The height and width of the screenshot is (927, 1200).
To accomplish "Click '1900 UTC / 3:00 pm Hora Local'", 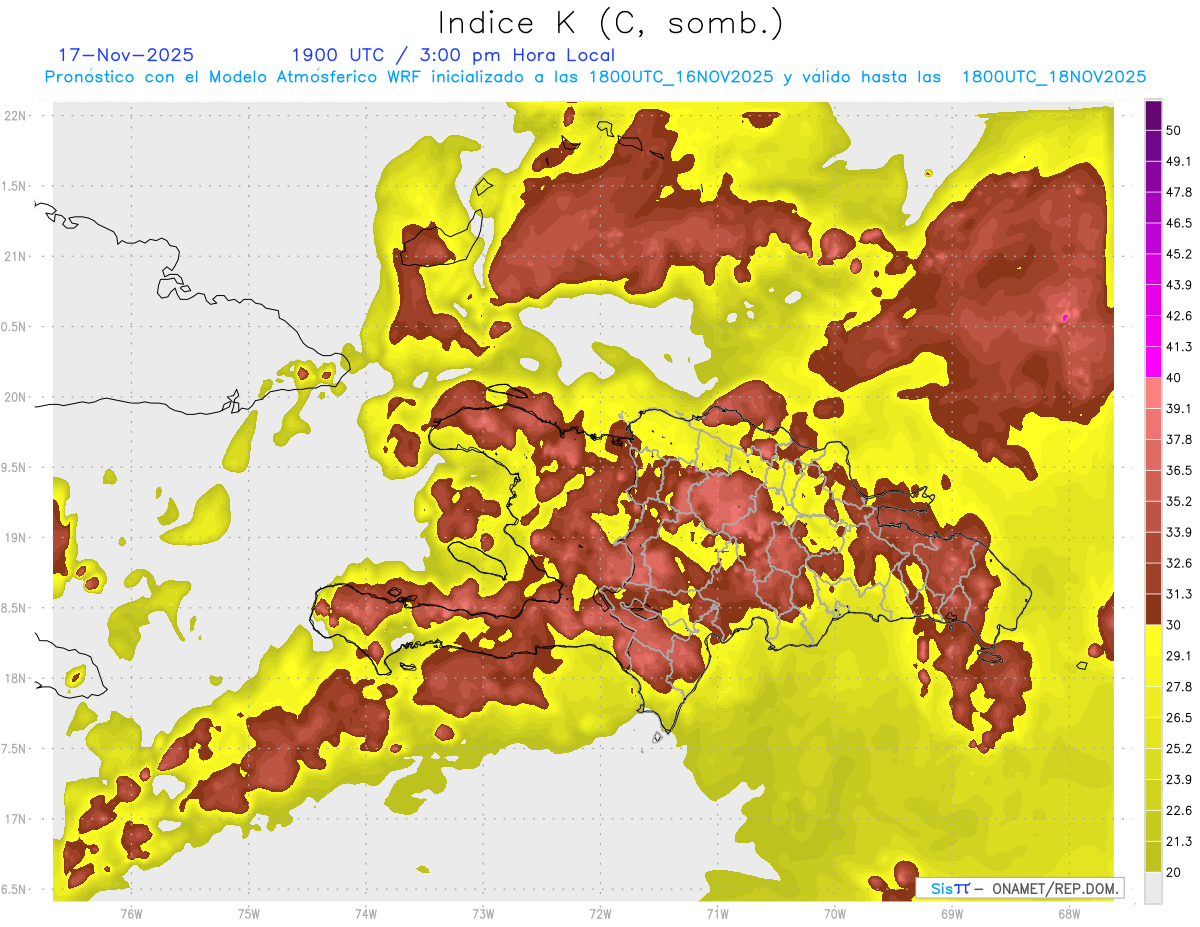I will 453,55.
